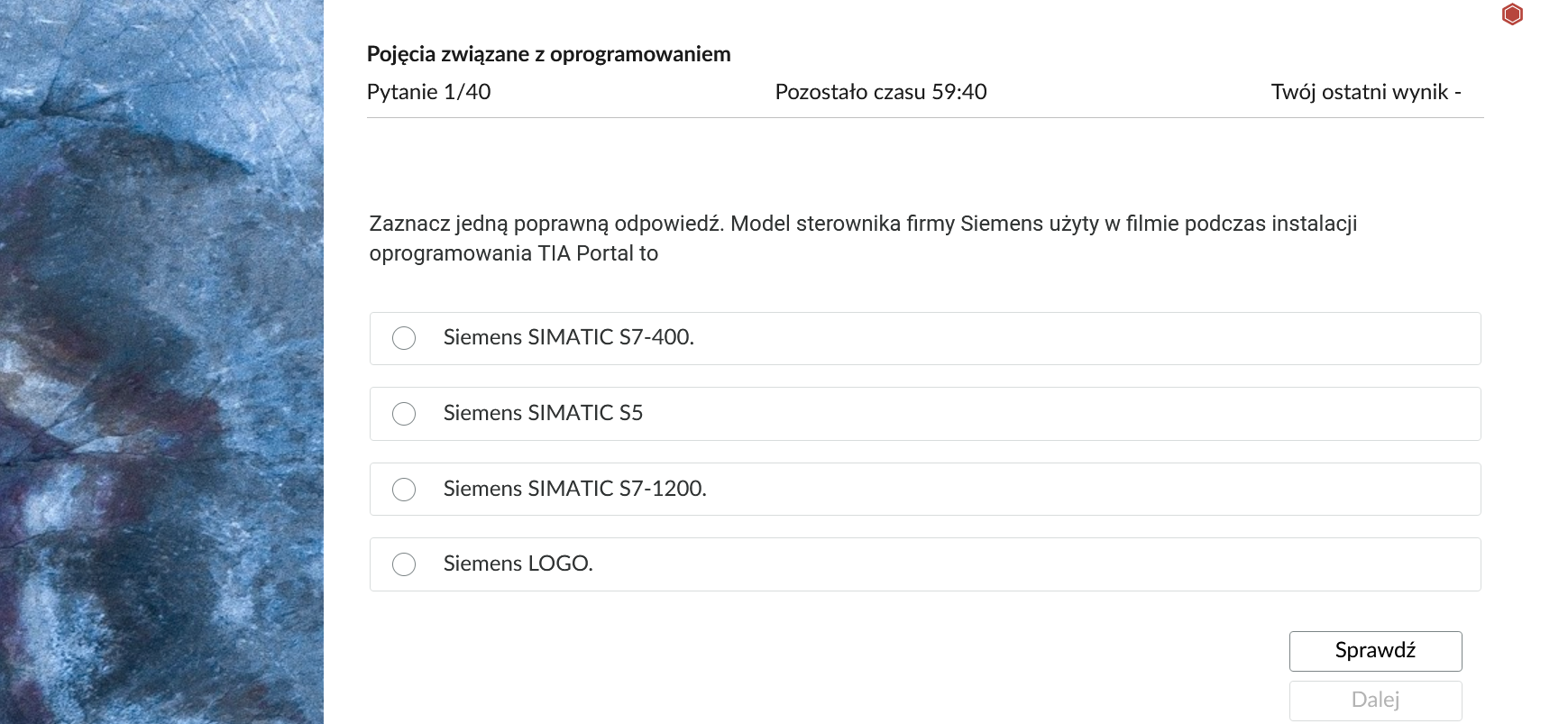Select the radio button for Siemens SIMATIC S7-1200
Screen dimensions: 1568x724
(404, 490)
